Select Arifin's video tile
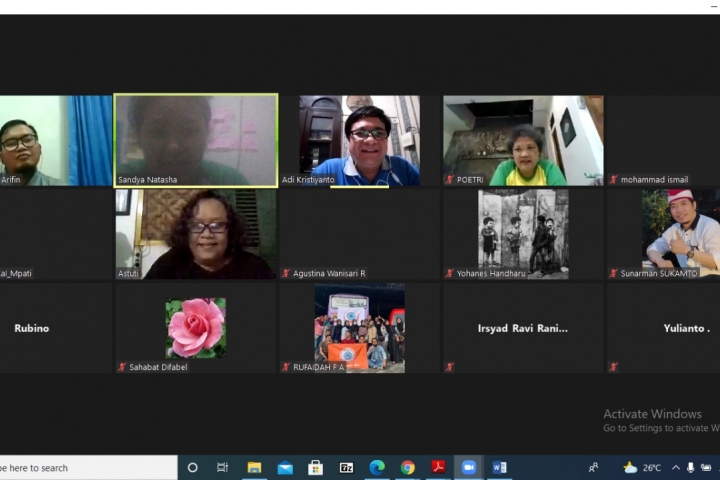This screenshot has width=720, height=480. [x=56, y=141]
